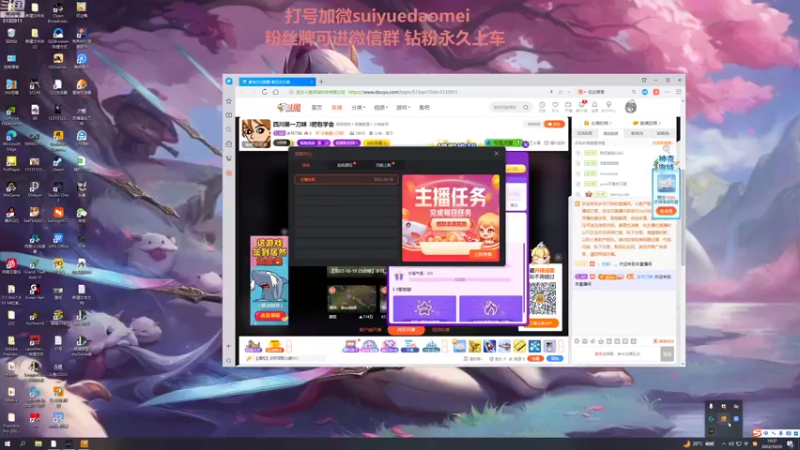Select the third chat panel tab
The width and height of the screenshot is (800, 450).
(637, 133)
